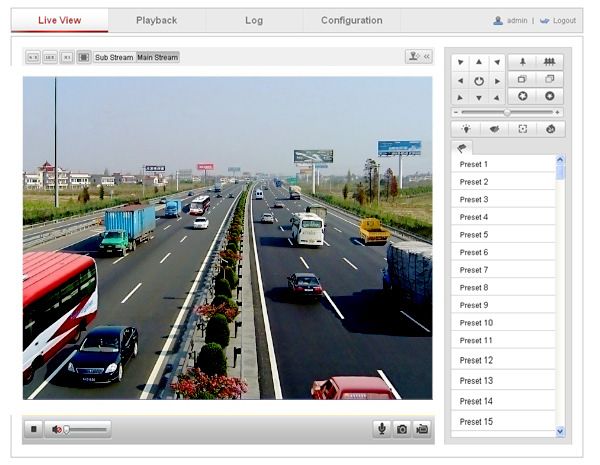Set original X1 window size

pyautogui.click(x=67, y=57)
